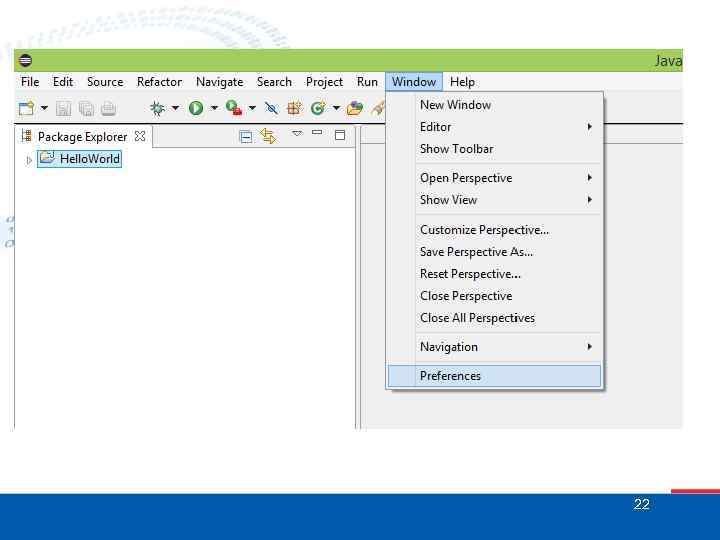Viewport: 720px width, 540px height.
Task: Click the Open Type folder icon
Action: coord(354,108)
